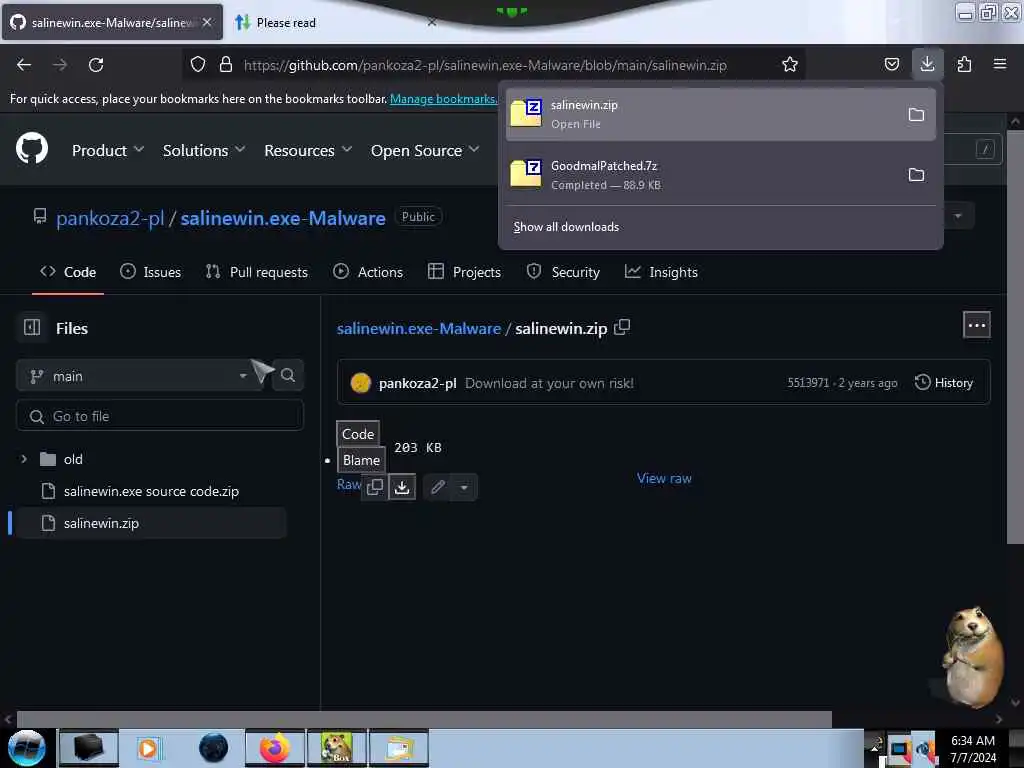View site security padlock info
This screenshot has height=768, width=1024.
[x=226, y=64]
